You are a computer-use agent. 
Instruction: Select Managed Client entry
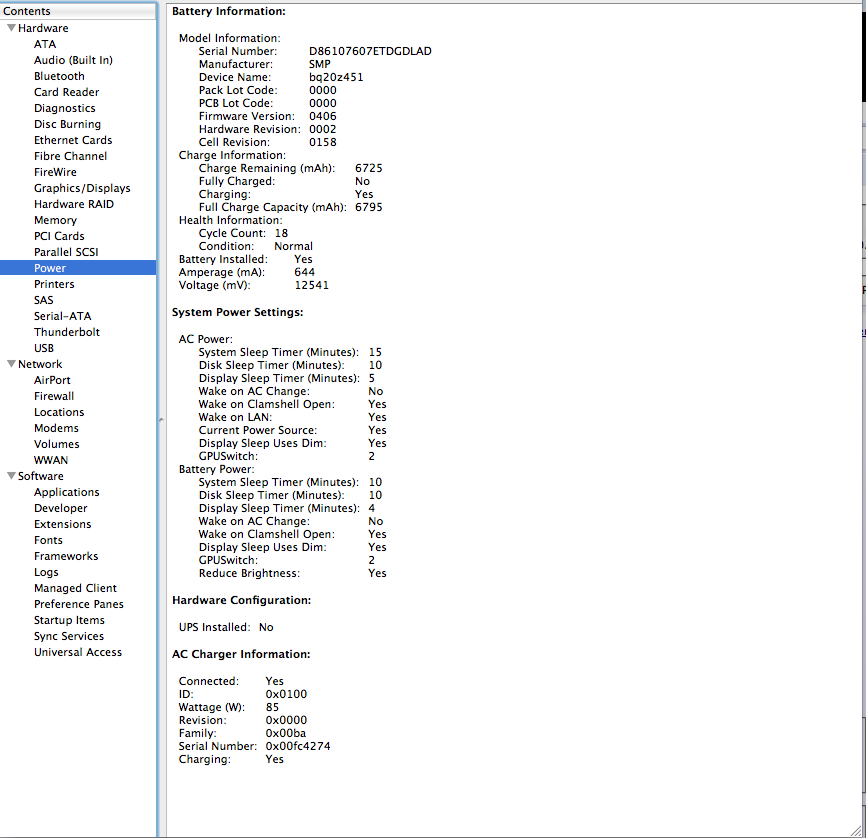[x=75, y=589]
